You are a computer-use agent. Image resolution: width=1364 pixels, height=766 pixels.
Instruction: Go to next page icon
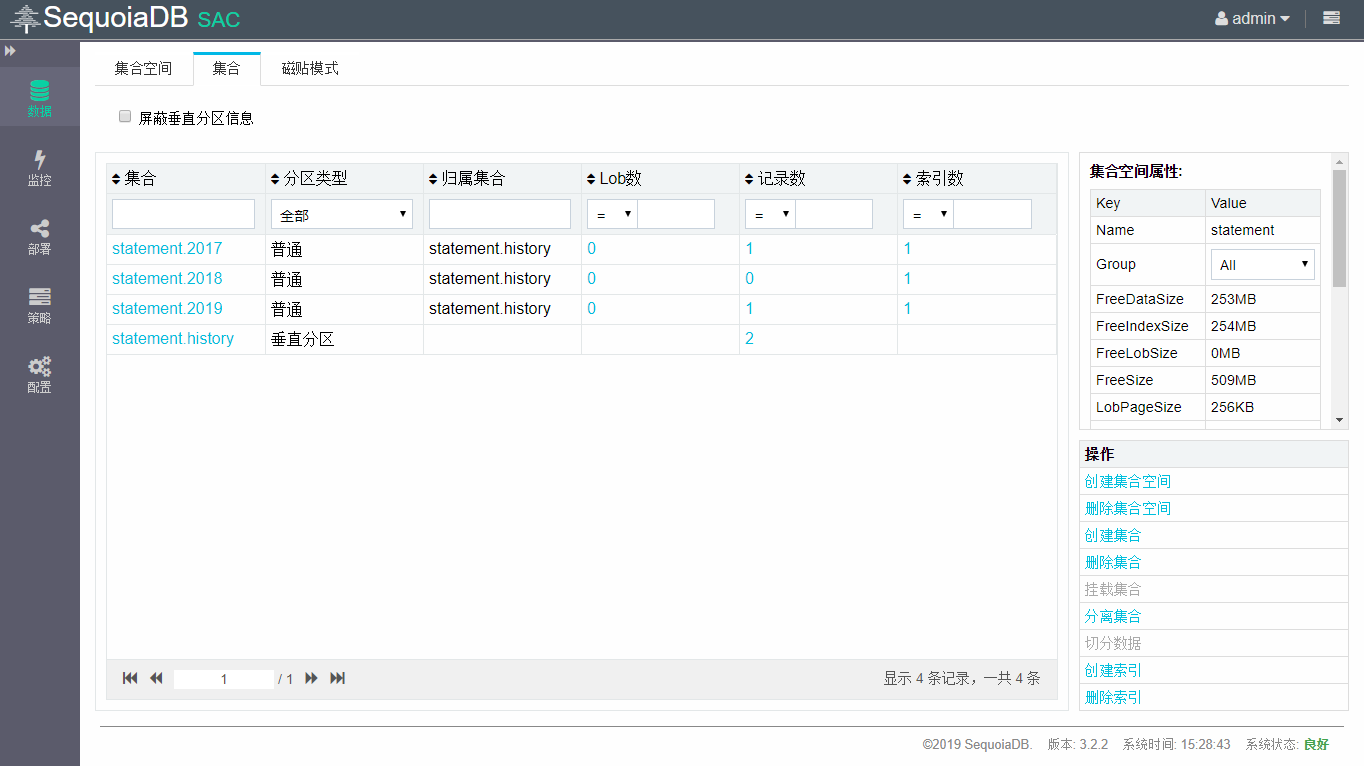[311, 678]
